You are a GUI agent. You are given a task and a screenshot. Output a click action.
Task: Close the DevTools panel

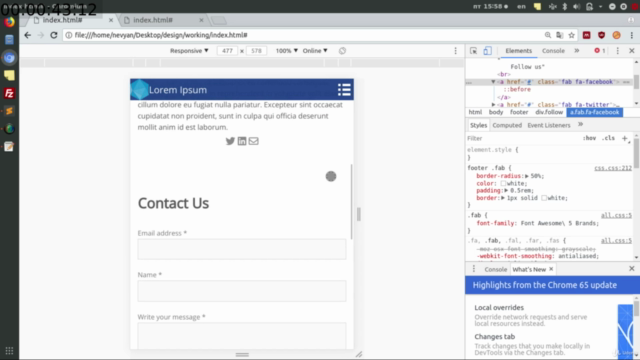coord(632,51)
